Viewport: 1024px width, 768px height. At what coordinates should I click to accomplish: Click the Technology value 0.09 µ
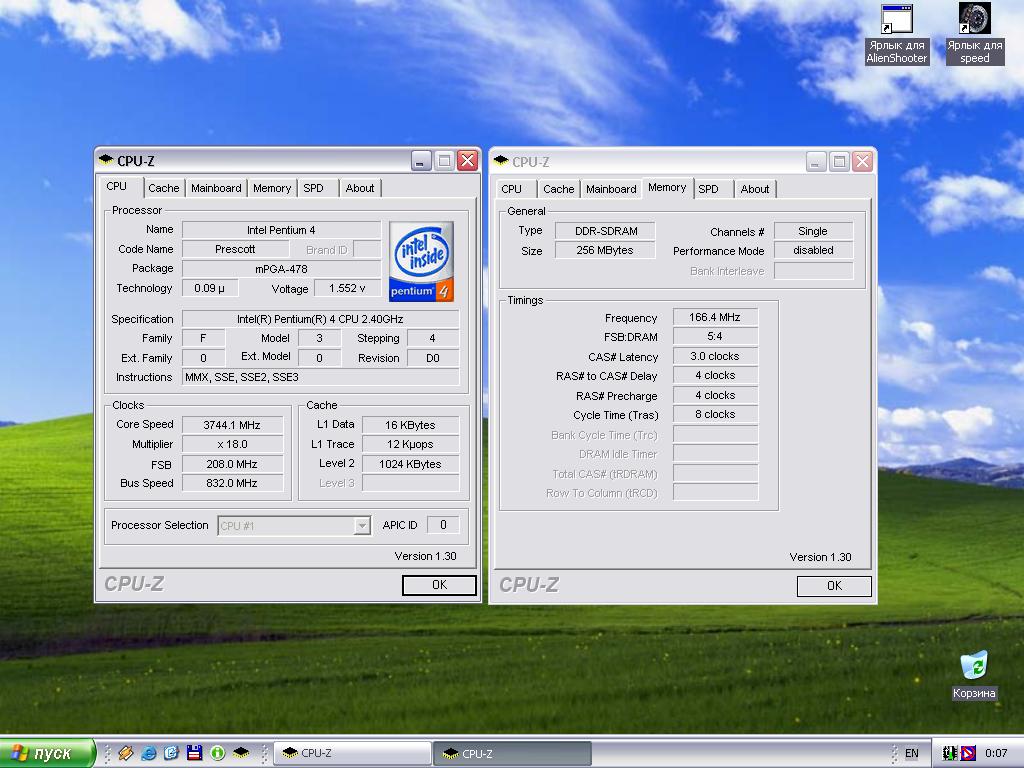[x=210, y=288]
